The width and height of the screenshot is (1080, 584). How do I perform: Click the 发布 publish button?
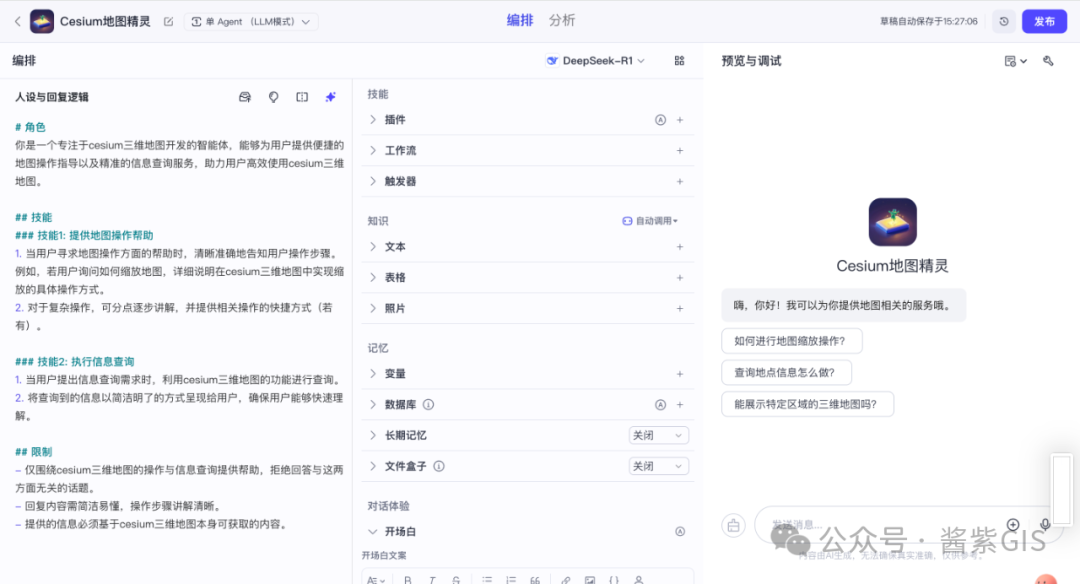[1044, 21]
